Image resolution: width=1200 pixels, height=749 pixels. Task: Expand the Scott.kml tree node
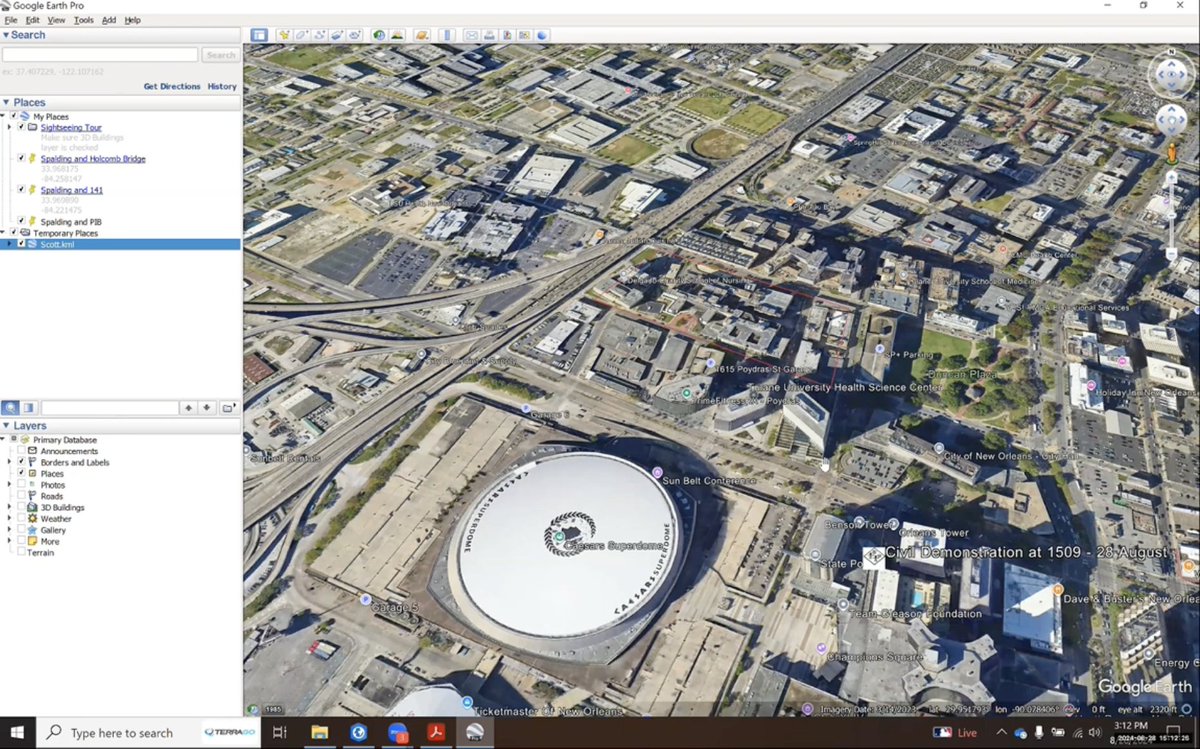pos(10,243)
